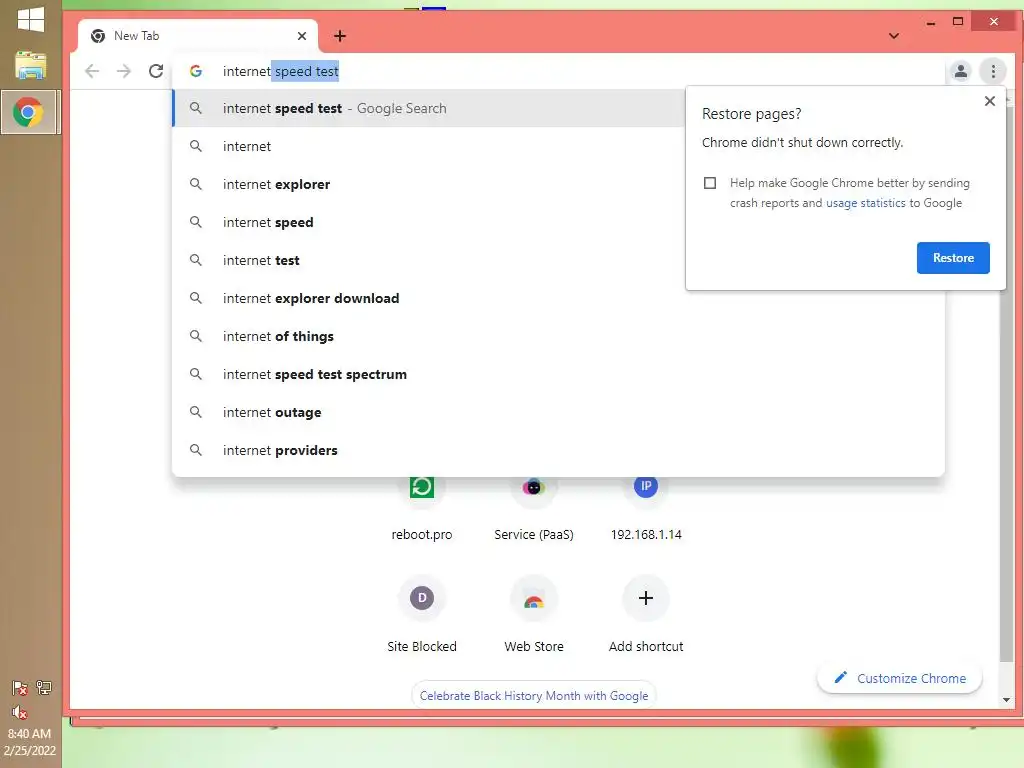Click search icon beside 'internet providers'

pyautogui.click(x=195, y=450)
